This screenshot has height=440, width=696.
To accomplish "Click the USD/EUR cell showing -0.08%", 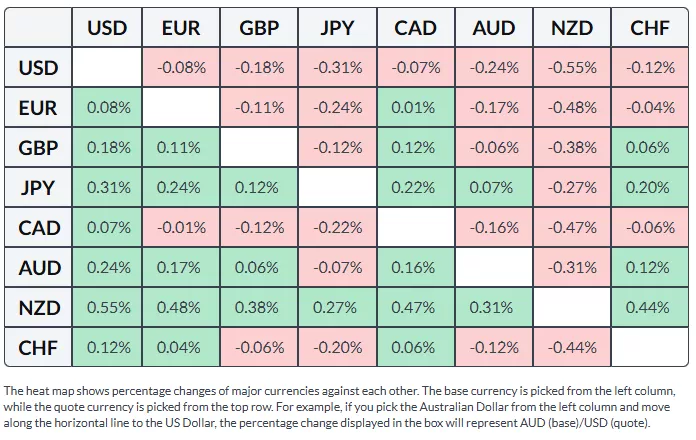I will pyautogui.click(x=181, y=68).
